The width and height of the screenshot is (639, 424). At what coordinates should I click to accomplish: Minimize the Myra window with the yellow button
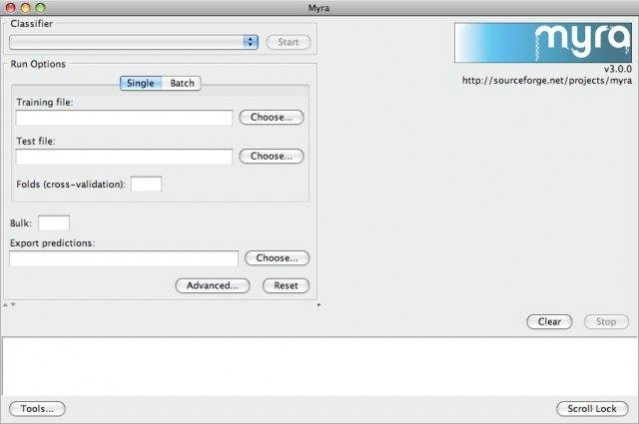[25, 7]
